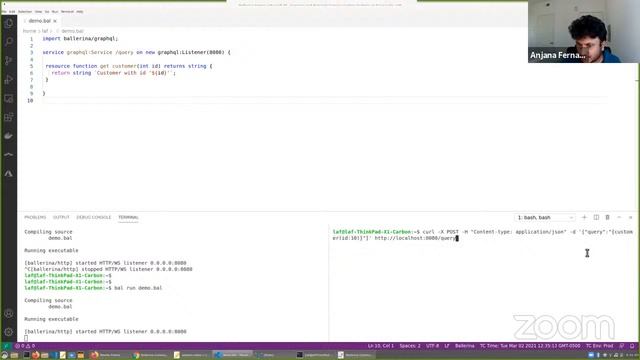
Task: Open the Docker whale icon view
Action: (x=9, y=136)
